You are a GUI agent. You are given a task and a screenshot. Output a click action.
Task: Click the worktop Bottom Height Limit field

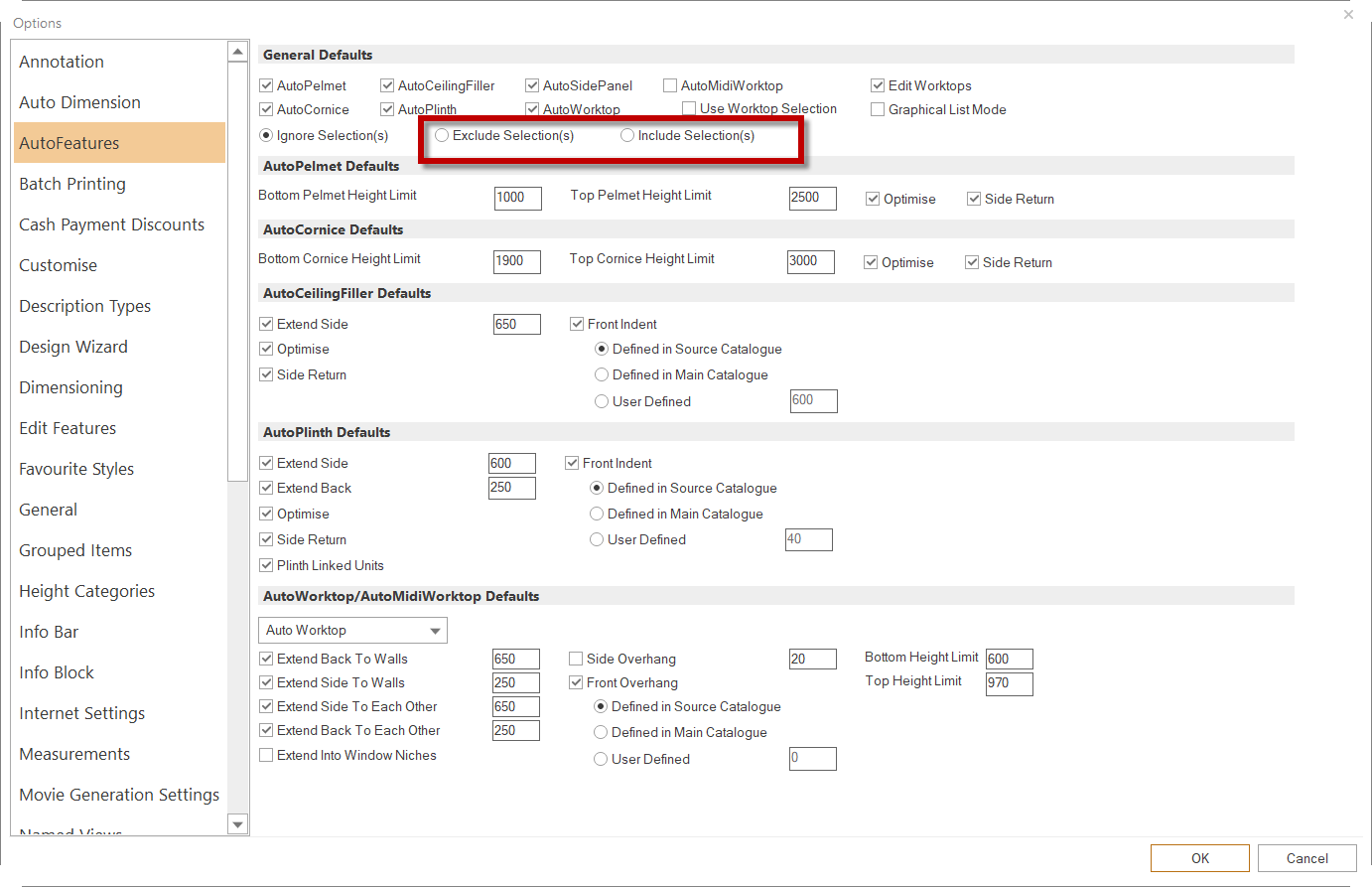[x=1010, y=659]
